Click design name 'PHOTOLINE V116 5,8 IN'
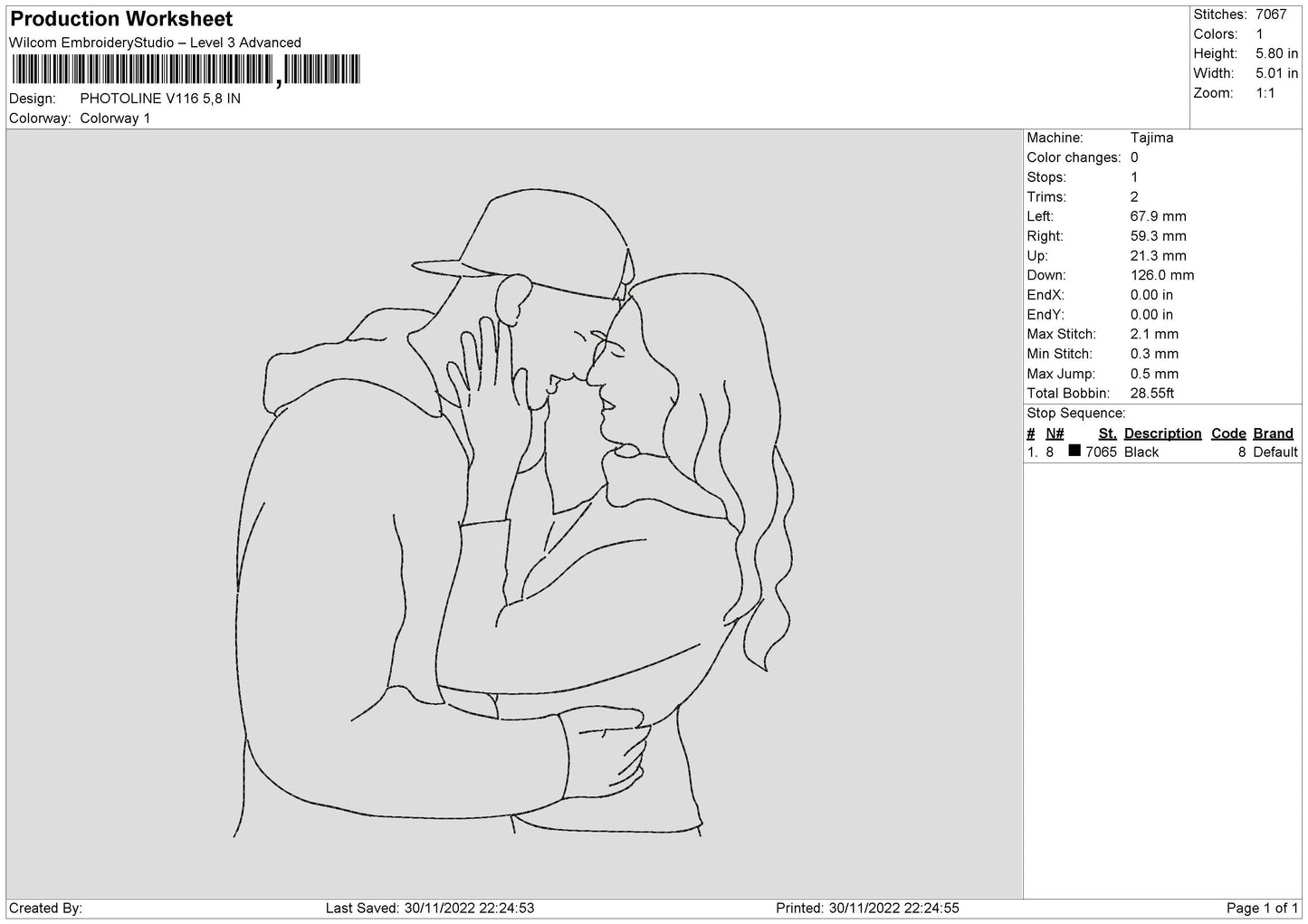The width and height of the screenshot is (1308, 924). click(160, 99)
